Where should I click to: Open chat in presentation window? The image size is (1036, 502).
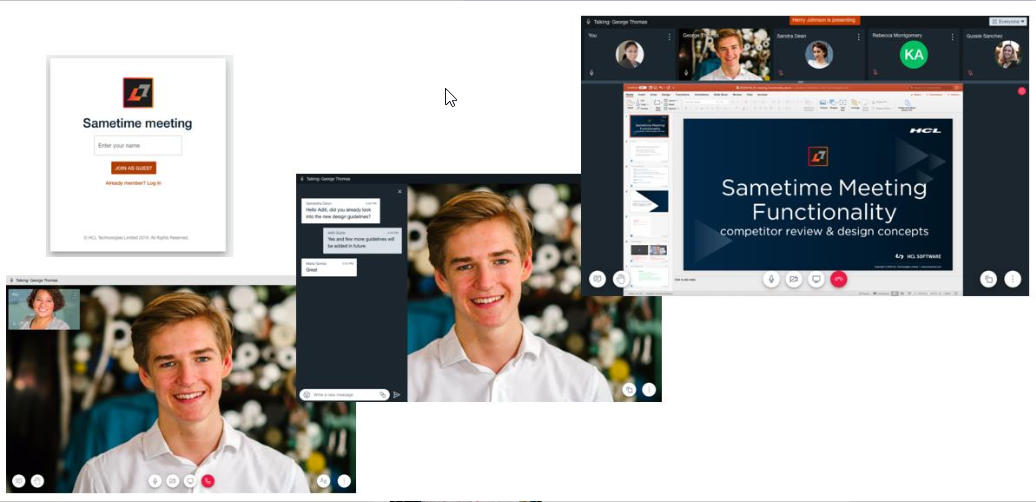598,279
